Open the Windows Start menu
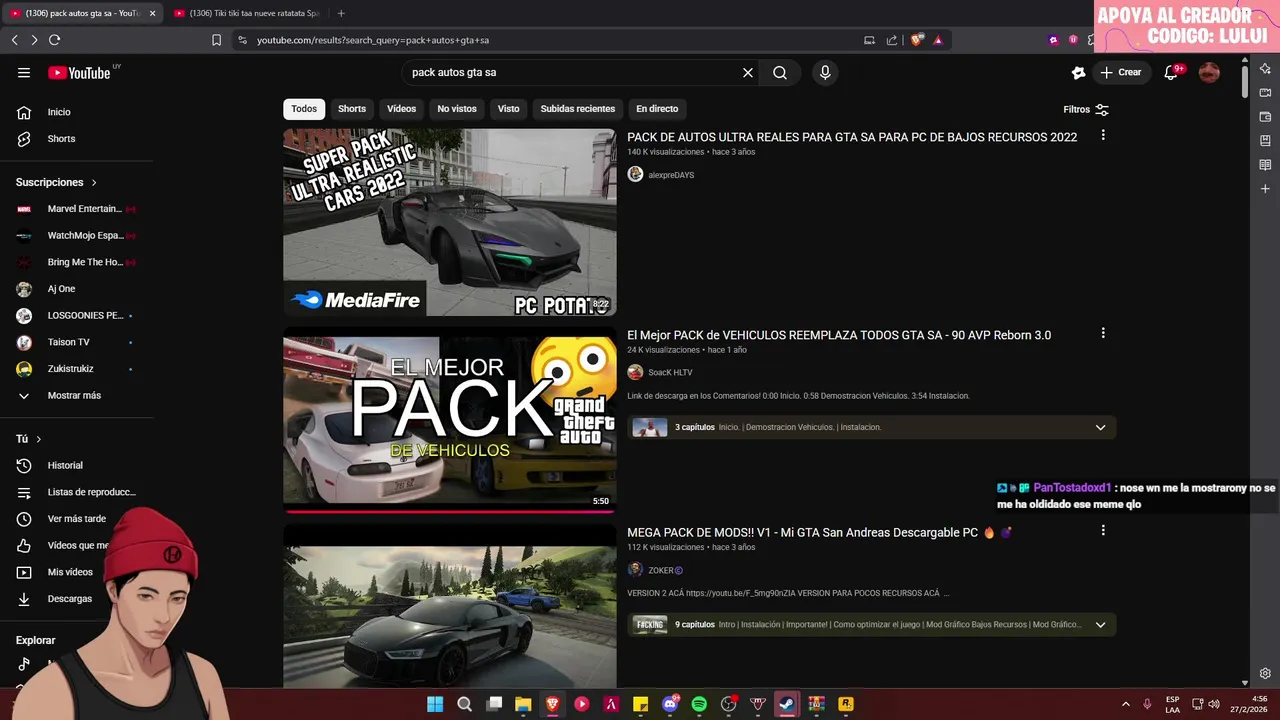Viewport: 1280px width, 720px height. pos(435,704)
